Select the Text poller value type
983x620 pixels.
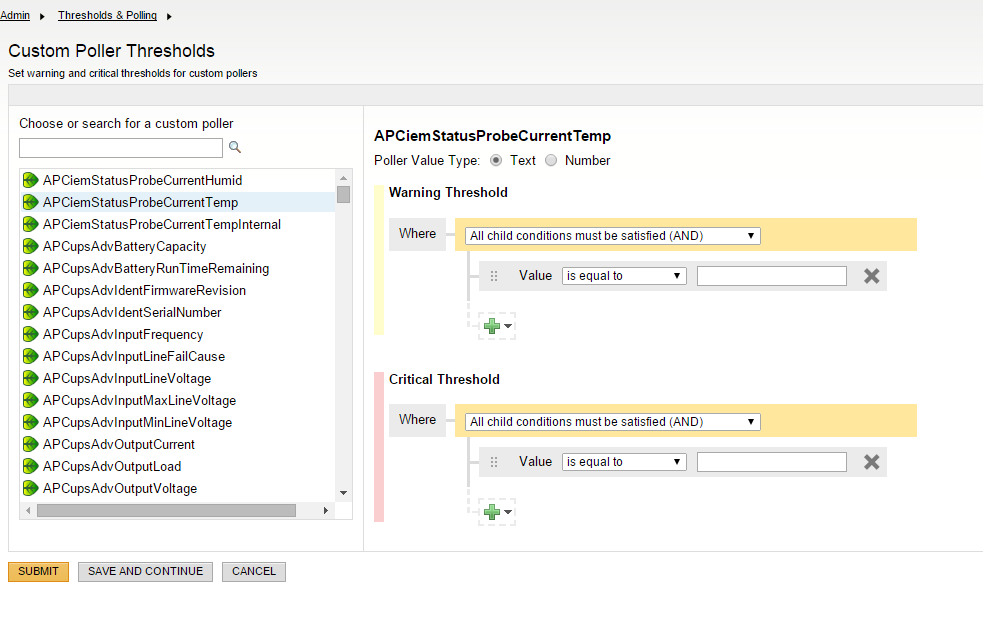[496, 160]
